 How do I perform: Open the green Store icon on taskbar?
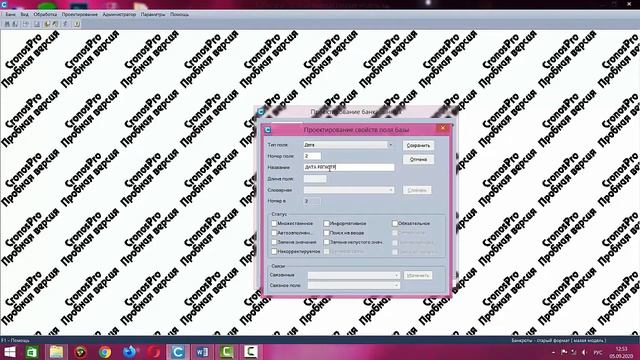pyautogui.click(x=32, y=352)
